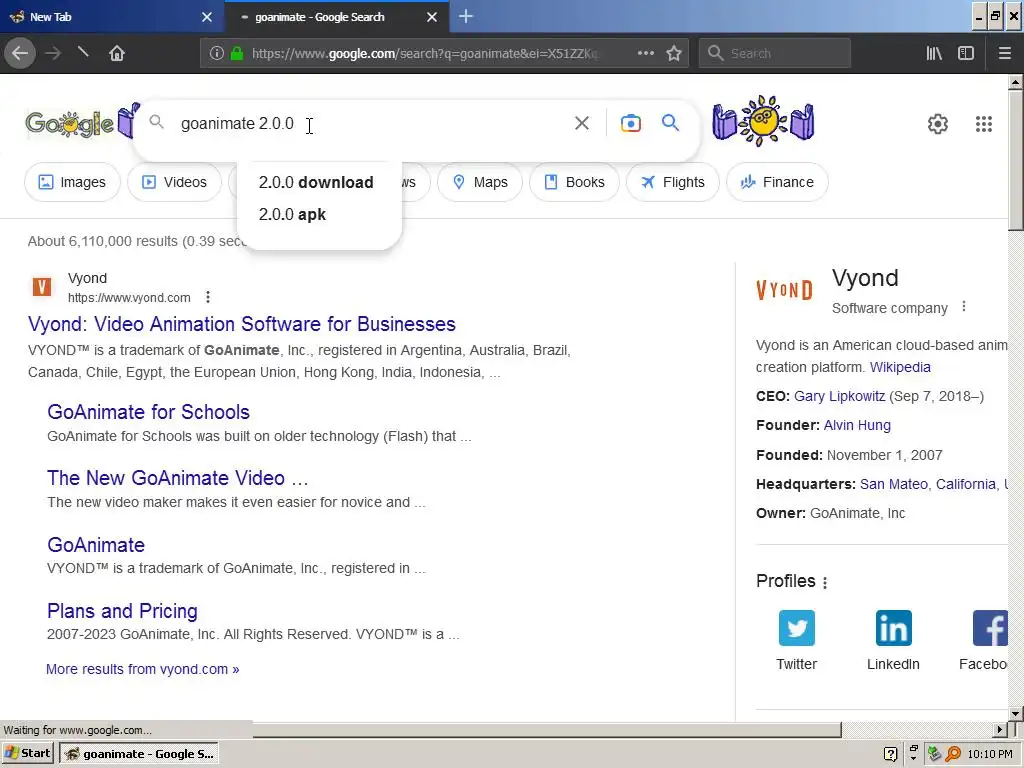Click the Vyond logo in knowledge panel

coord(784,289)
